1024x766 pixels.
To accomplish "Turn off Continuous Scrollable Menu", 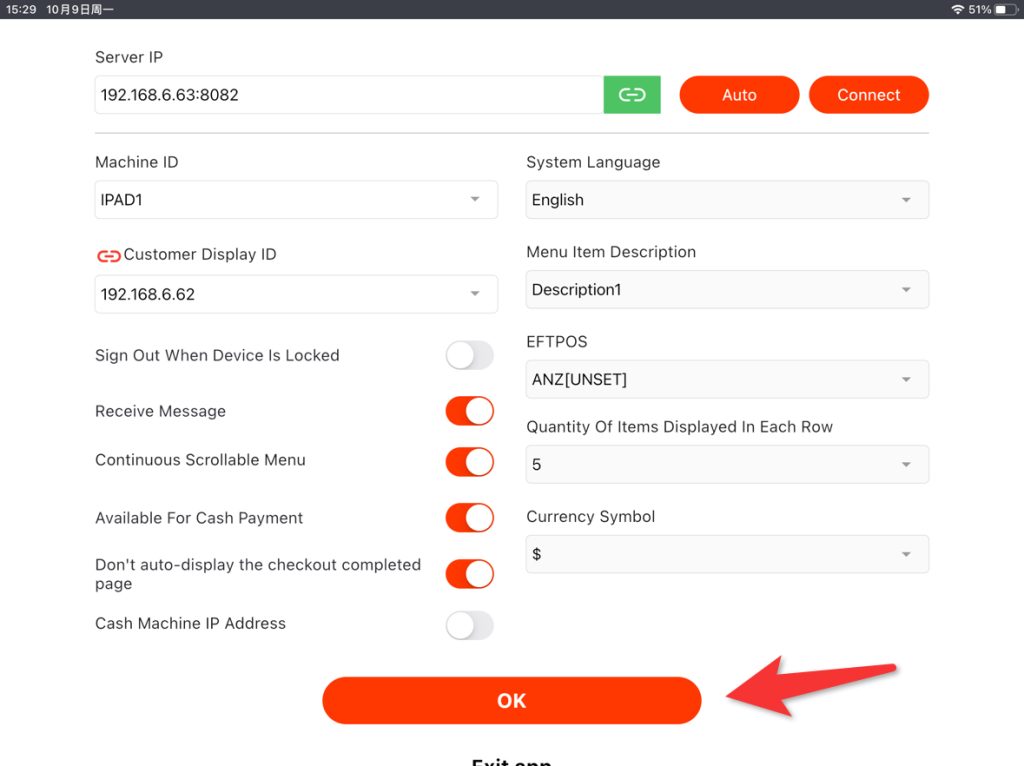I will coord(469,461).
